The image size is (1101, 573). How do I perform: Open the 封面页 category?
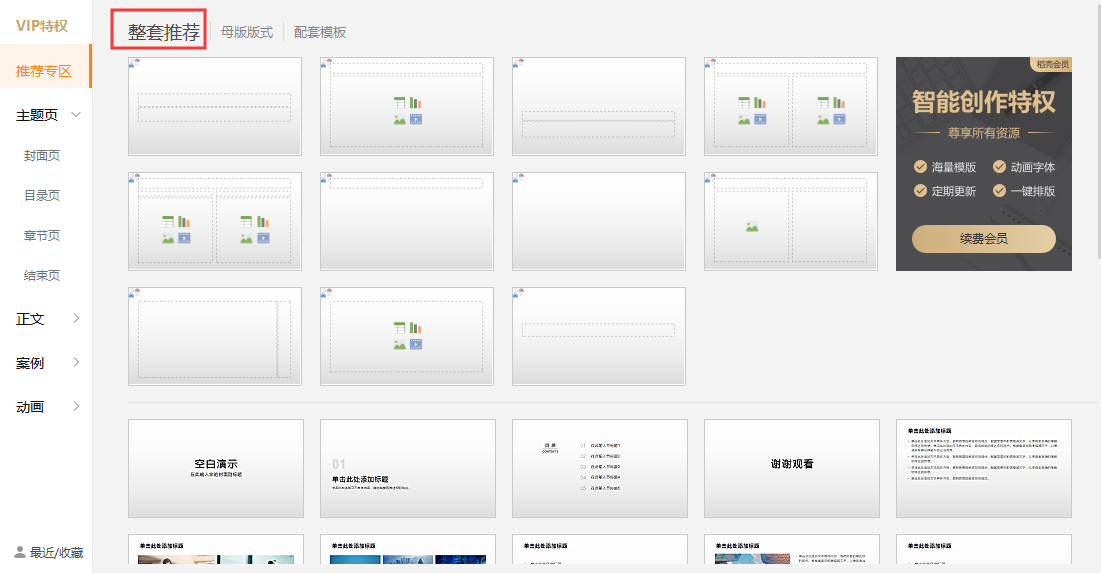[42, 155]
